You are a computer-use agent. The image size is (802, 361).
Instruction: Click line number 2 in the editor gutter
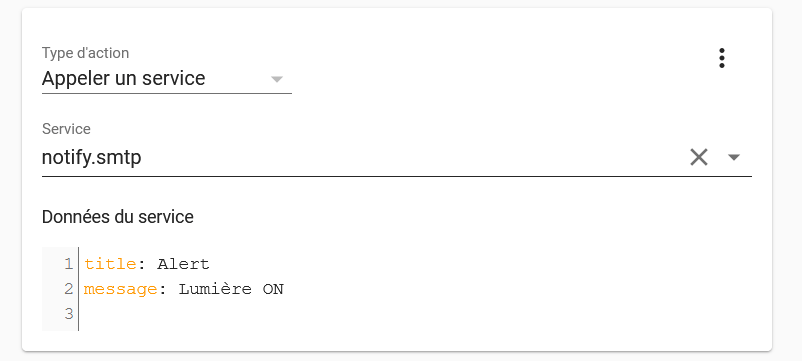[69, 289]
